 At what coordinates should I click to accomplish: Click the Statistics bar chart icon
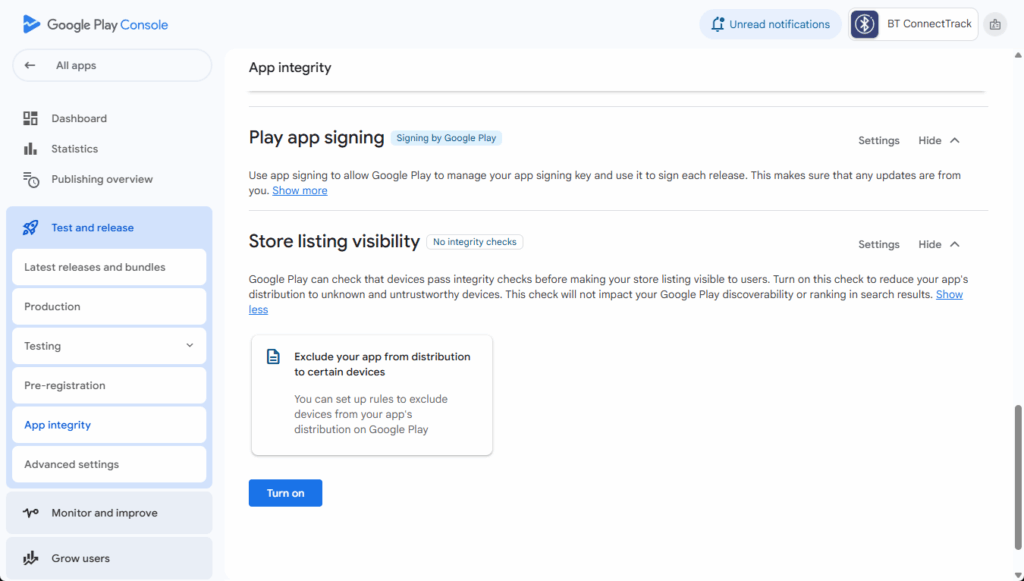31,149
